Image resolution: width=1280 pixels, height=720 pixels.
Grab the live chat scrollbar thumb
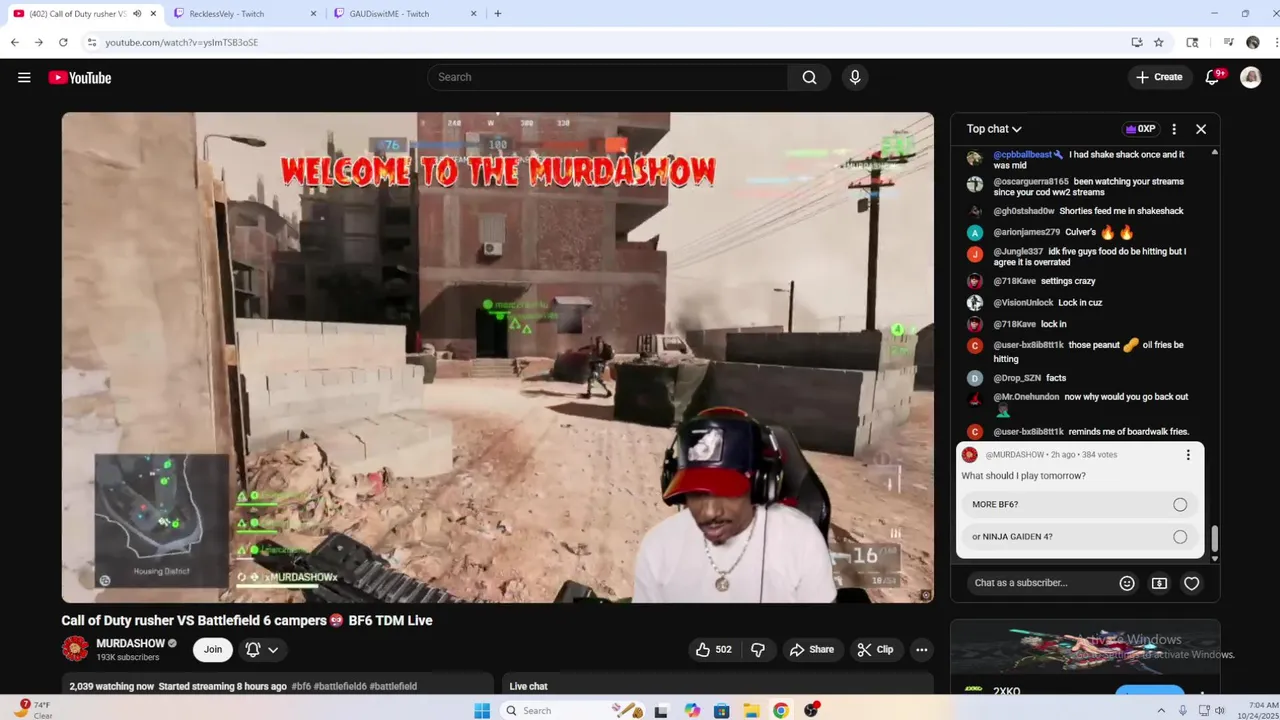1214,538
